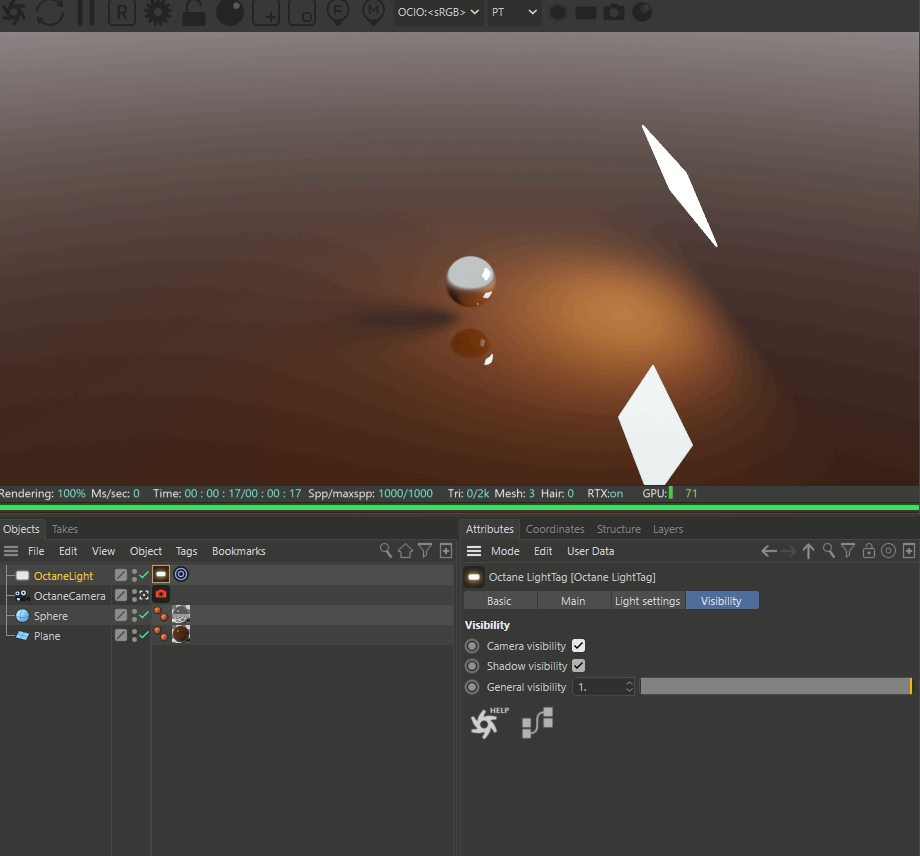Click Attributes lock element icon

click(869, 550)
